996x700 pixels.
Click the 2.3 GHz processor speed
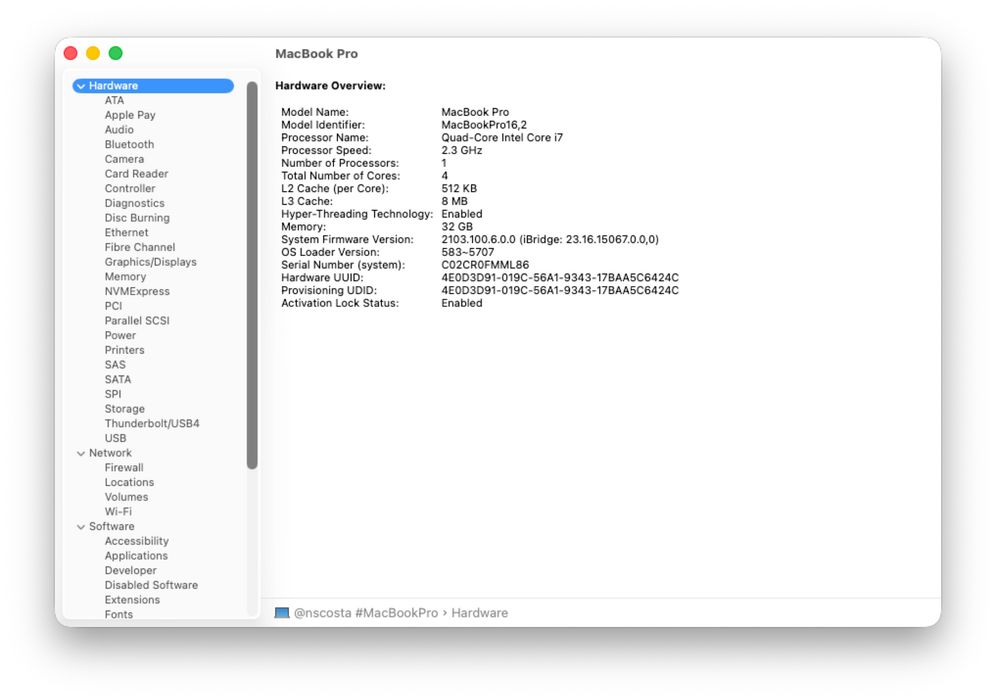coord(462,151)
